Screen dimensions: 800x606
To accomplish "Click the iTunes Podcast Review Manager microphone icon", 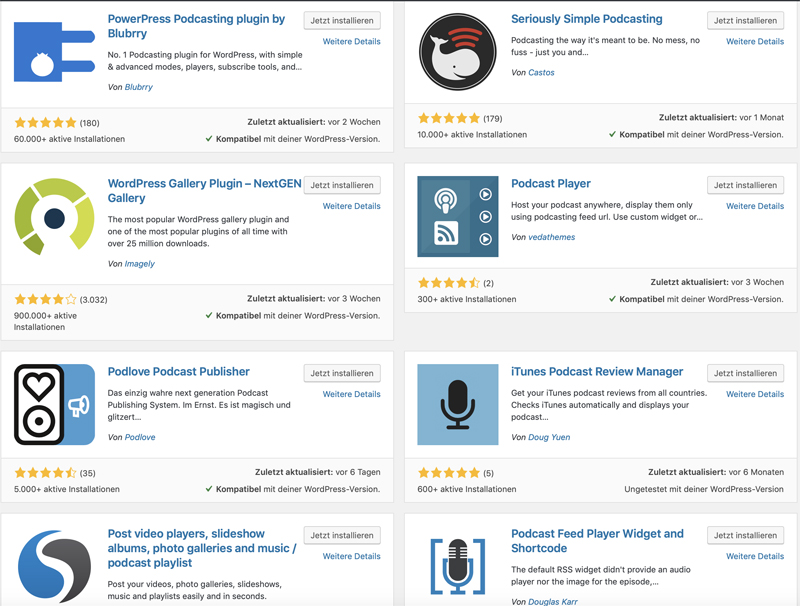I will [x=458, y=405].
